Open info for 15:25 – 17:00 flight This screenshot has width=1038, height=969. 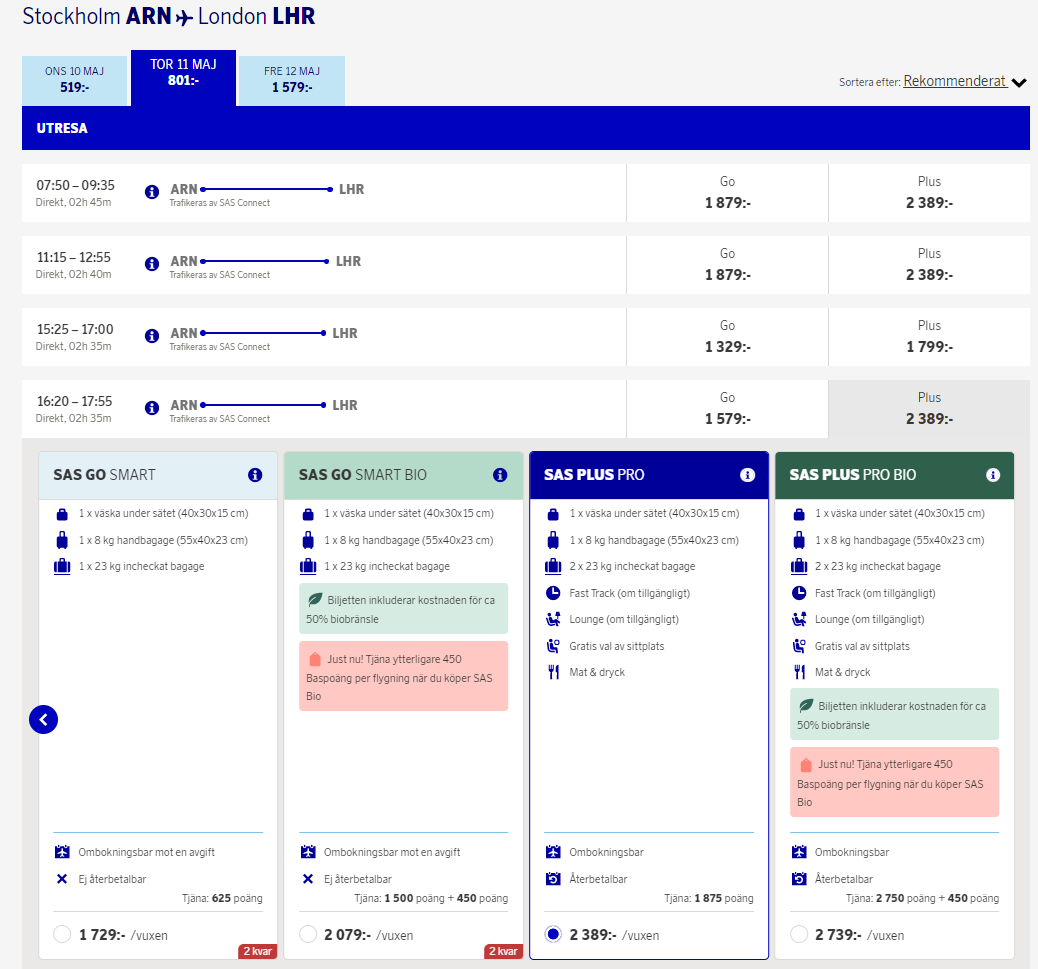[x=152, y=336]
